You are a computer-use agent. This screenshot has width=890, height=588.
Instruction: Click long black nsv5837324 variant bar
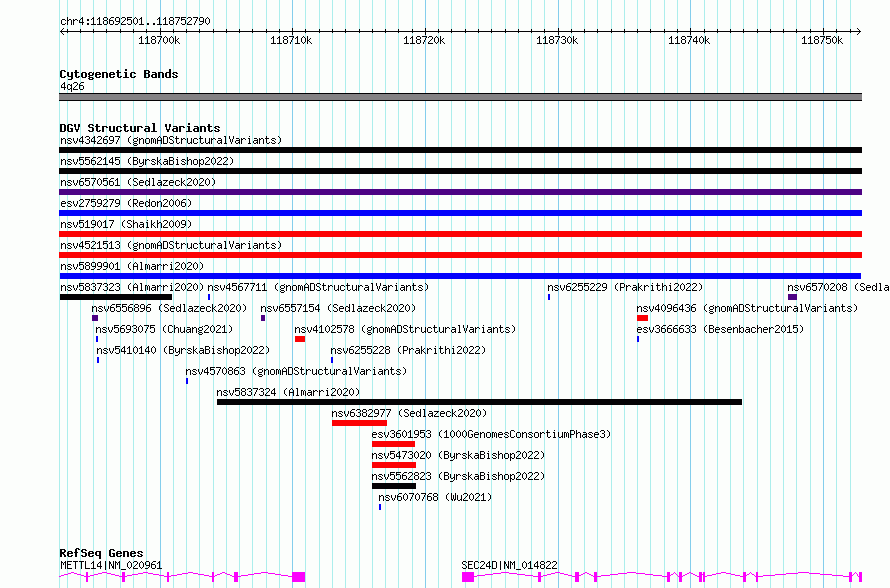click(x=479, y=402)
